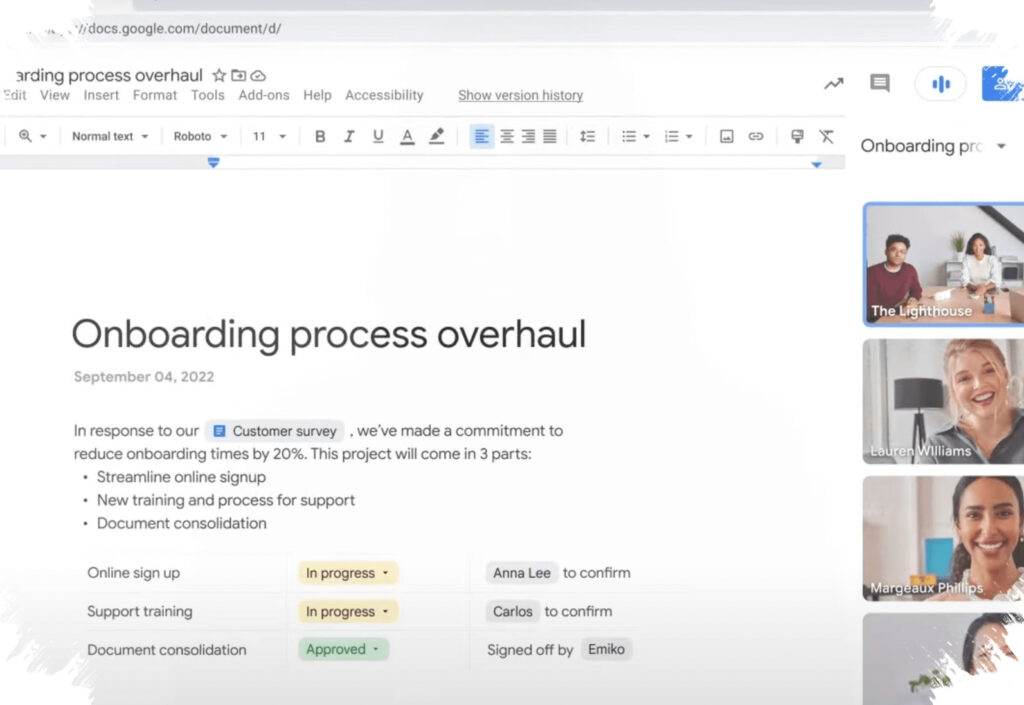Select the paint format tool
Screen dimensions: 1024x705
coord(797,136)
